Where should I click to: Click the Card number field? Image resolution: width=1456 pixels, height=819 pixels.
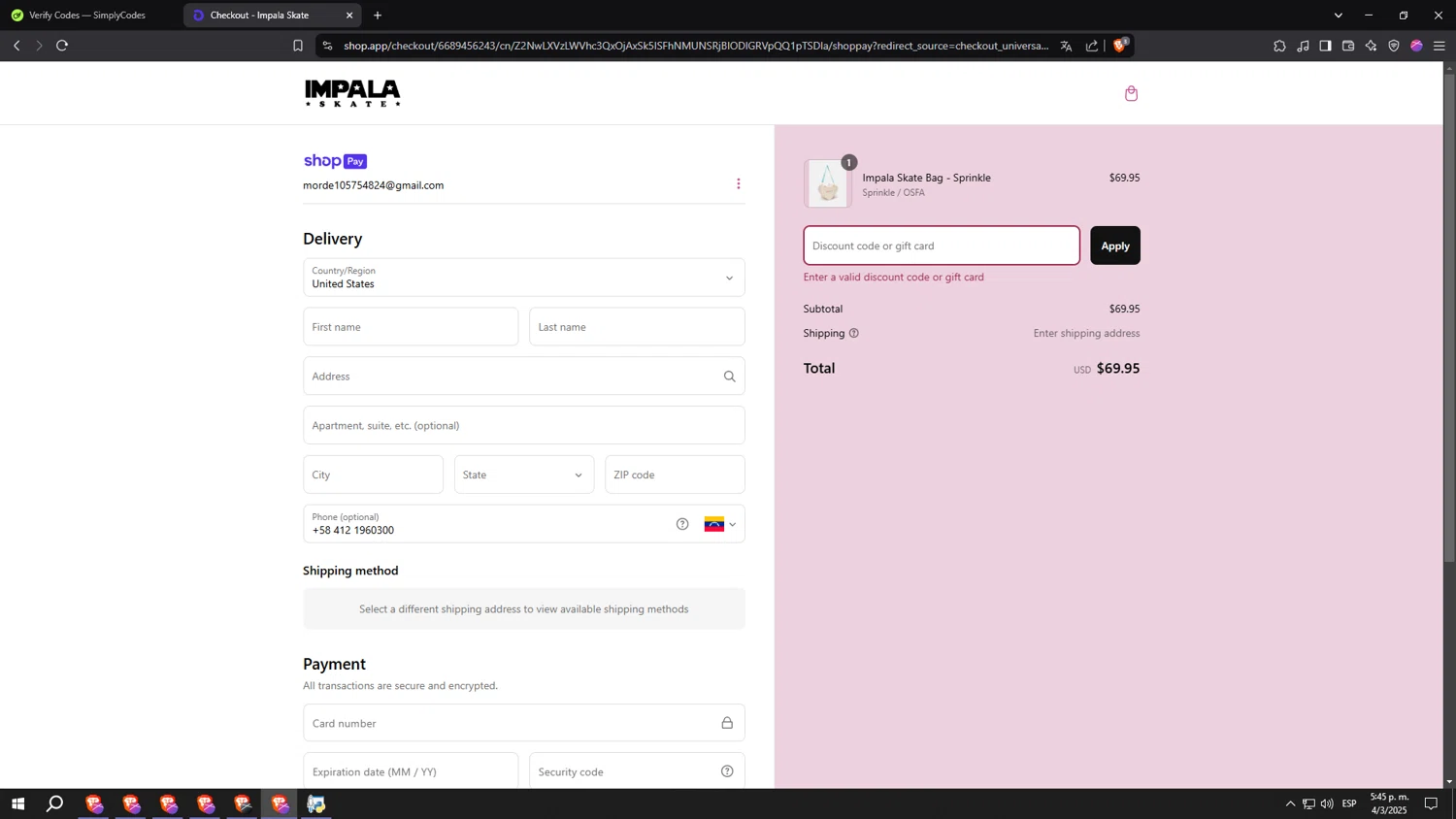pos(524,723)
